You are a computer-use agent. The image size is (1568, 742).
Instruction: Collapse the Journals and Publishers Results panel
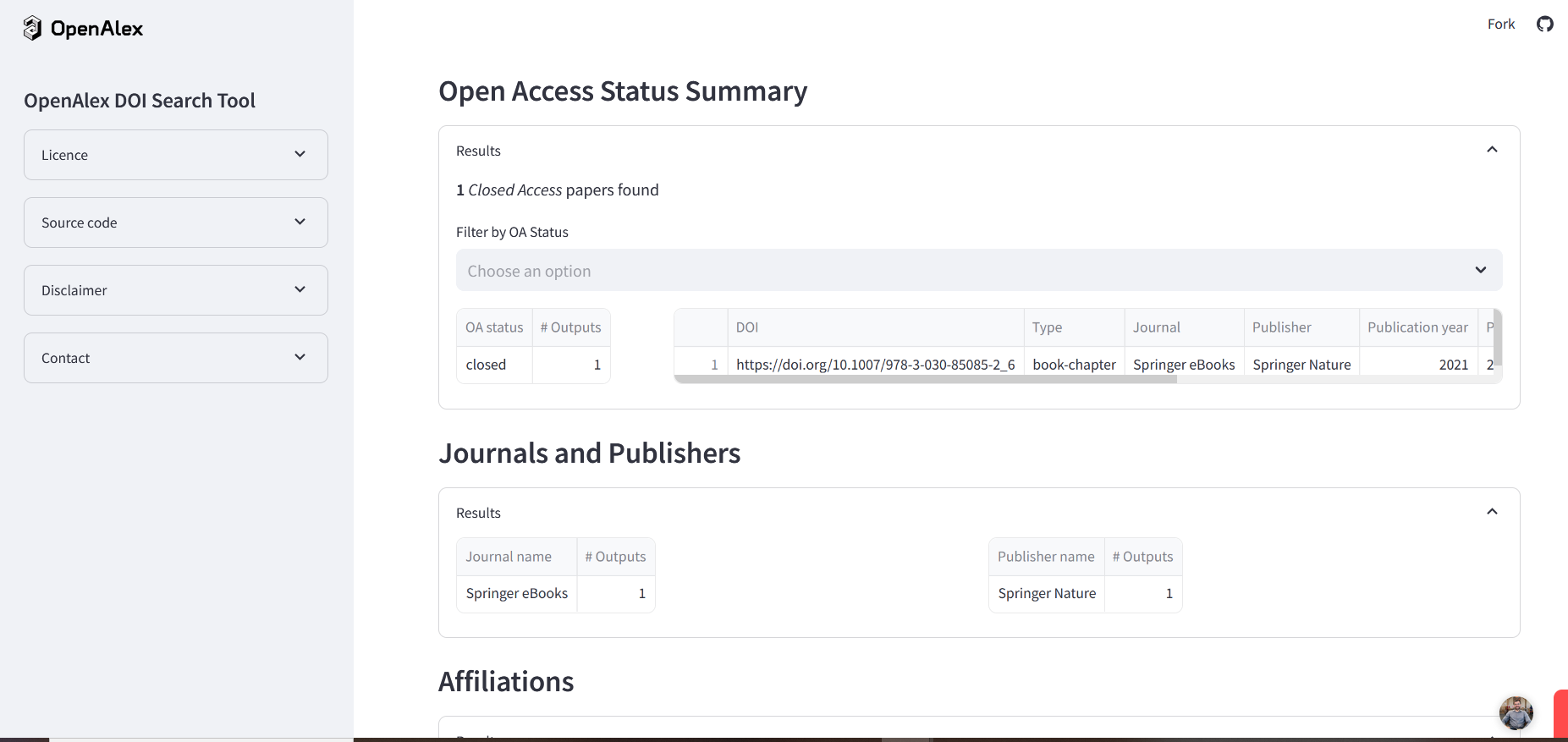(1492, 512)
